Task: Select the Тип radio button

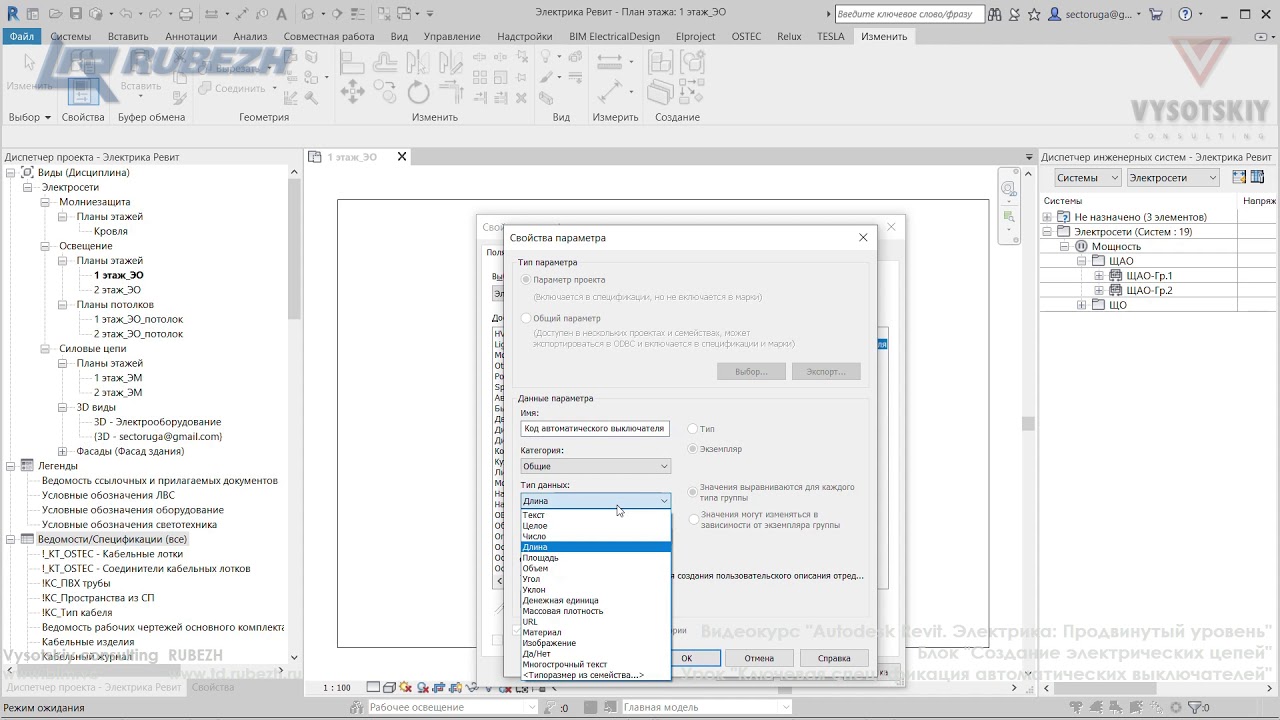Action: pyautogui.click(x=693, y=429)
